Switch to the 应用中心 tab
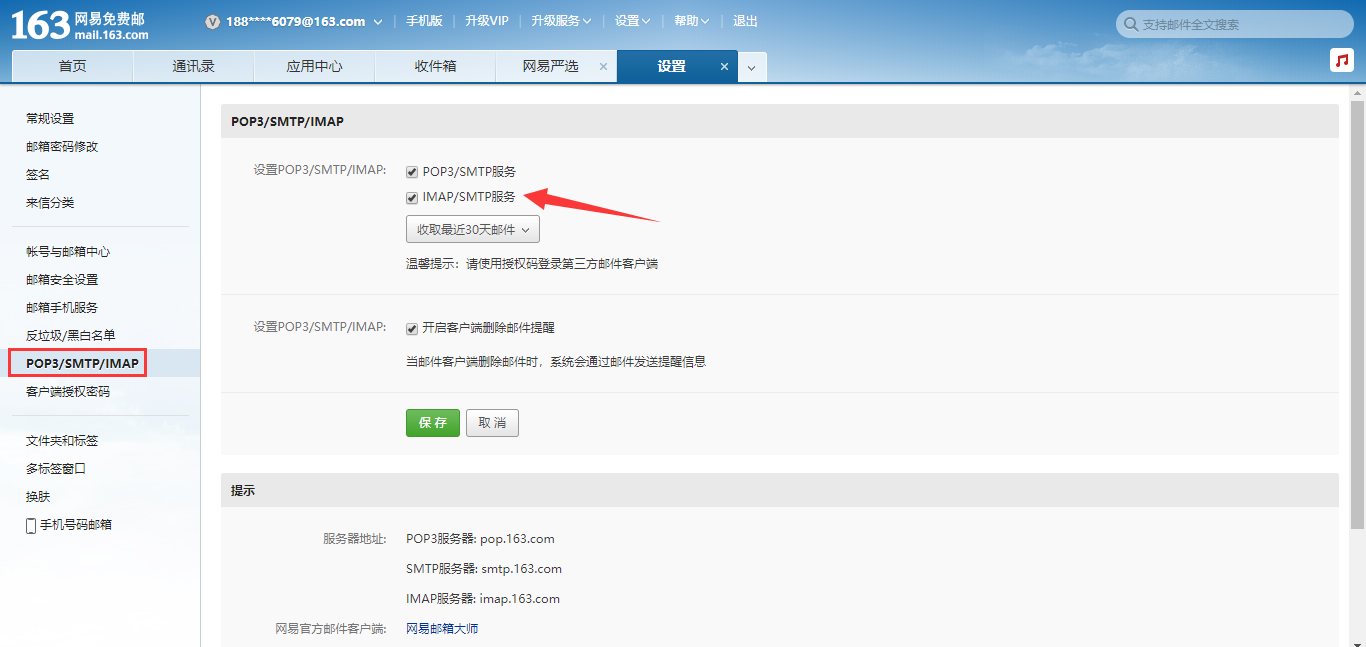Screen dimensions: 1366x647 314,67
